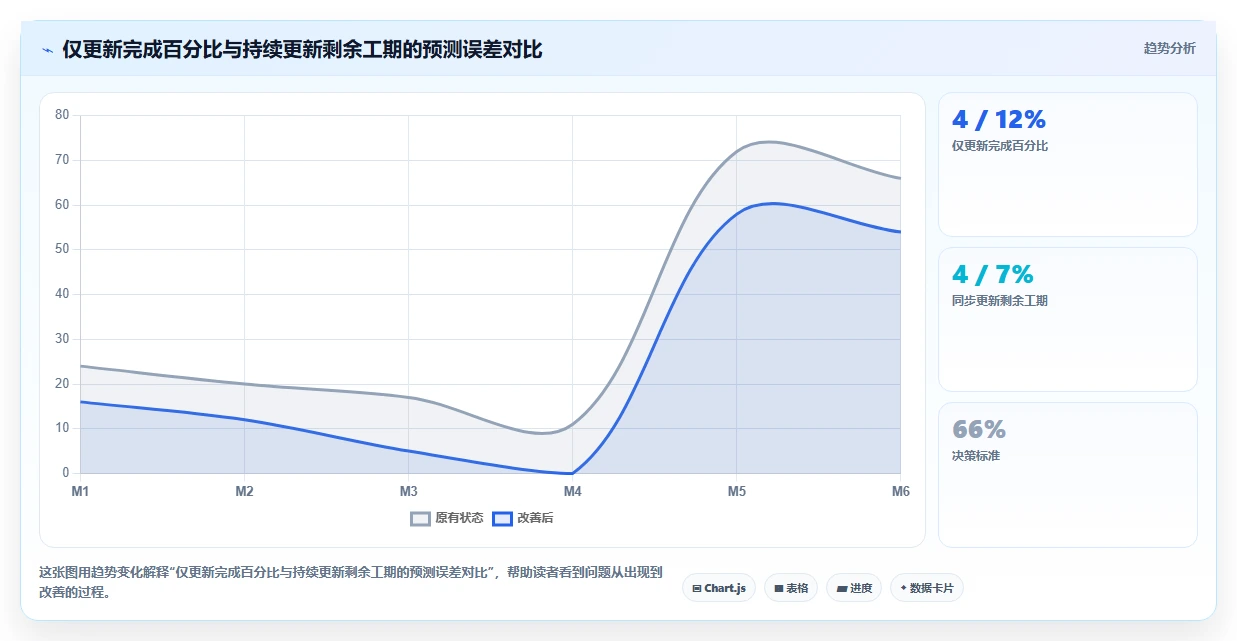The height and width of the screenshot is (641, 1237).
Task: Select the 进度 tag
Action: click(854, 588)
